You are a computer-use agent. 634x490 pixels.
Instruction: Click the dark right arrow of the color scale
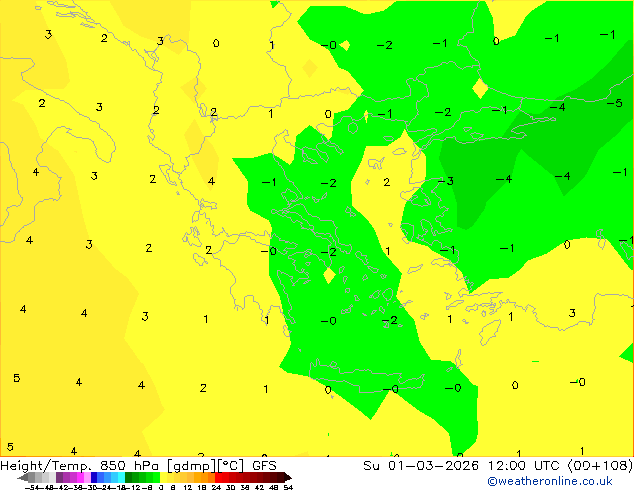click(287, 477)
